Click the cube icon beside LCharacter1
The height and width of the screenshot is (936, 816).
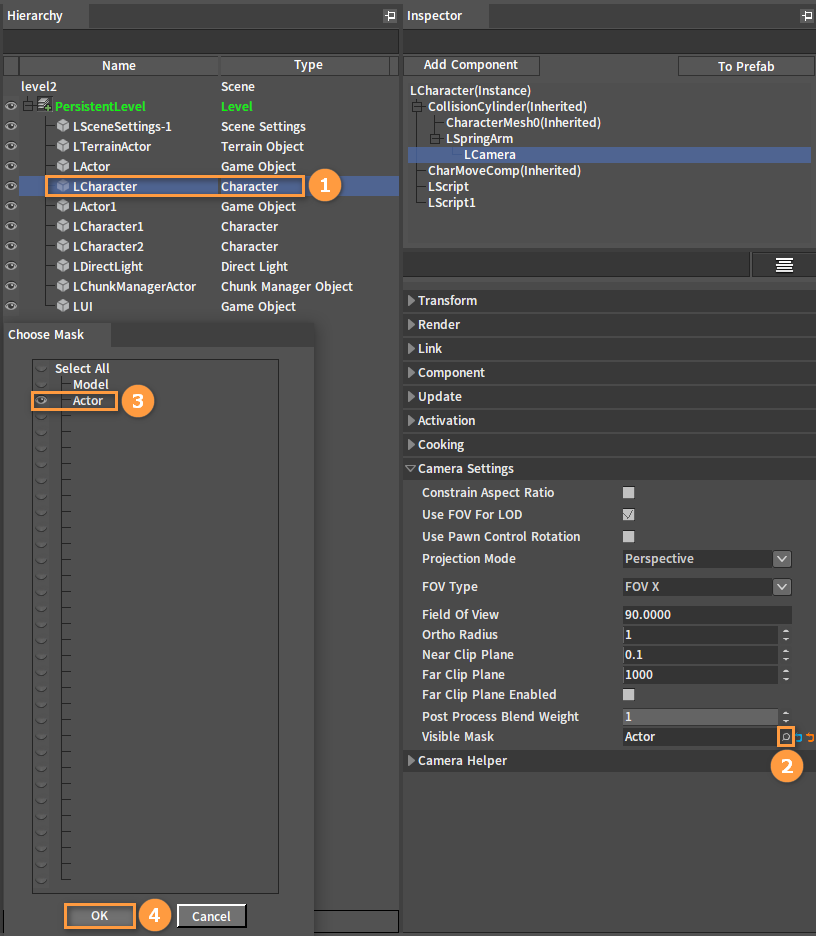click(63, 226)
